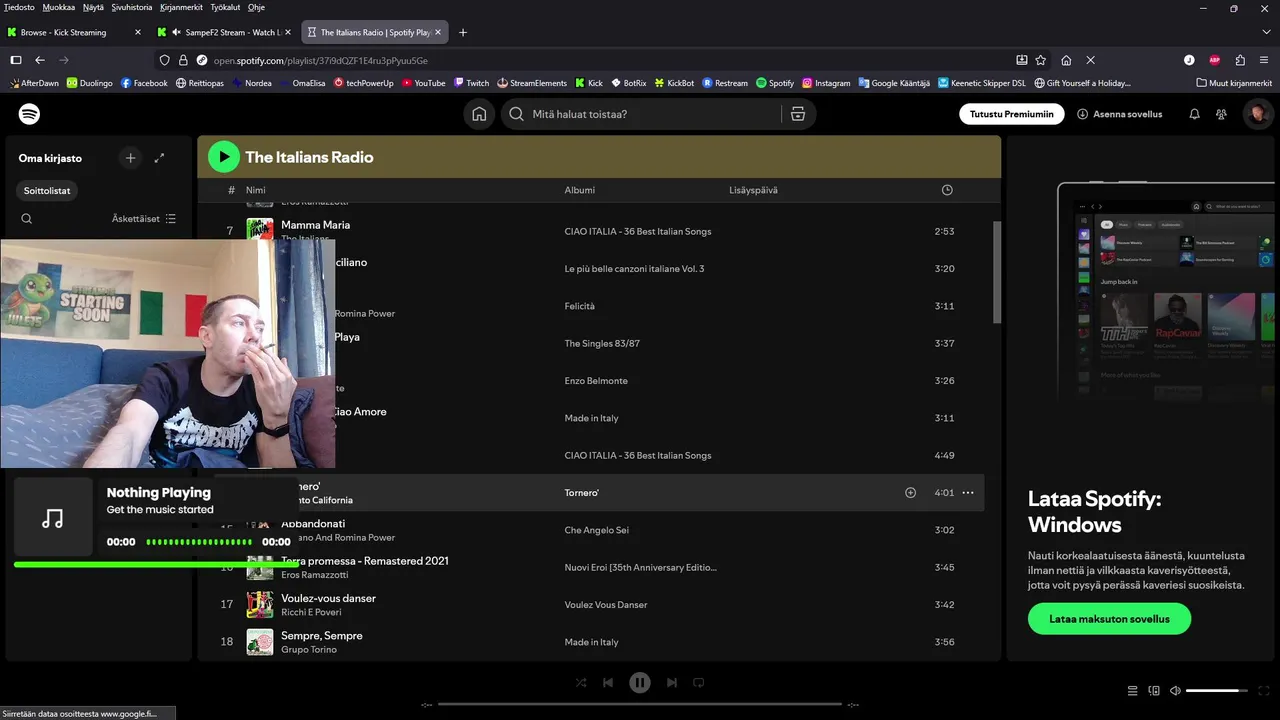Open a new browser tab

(x=462, y=32)
